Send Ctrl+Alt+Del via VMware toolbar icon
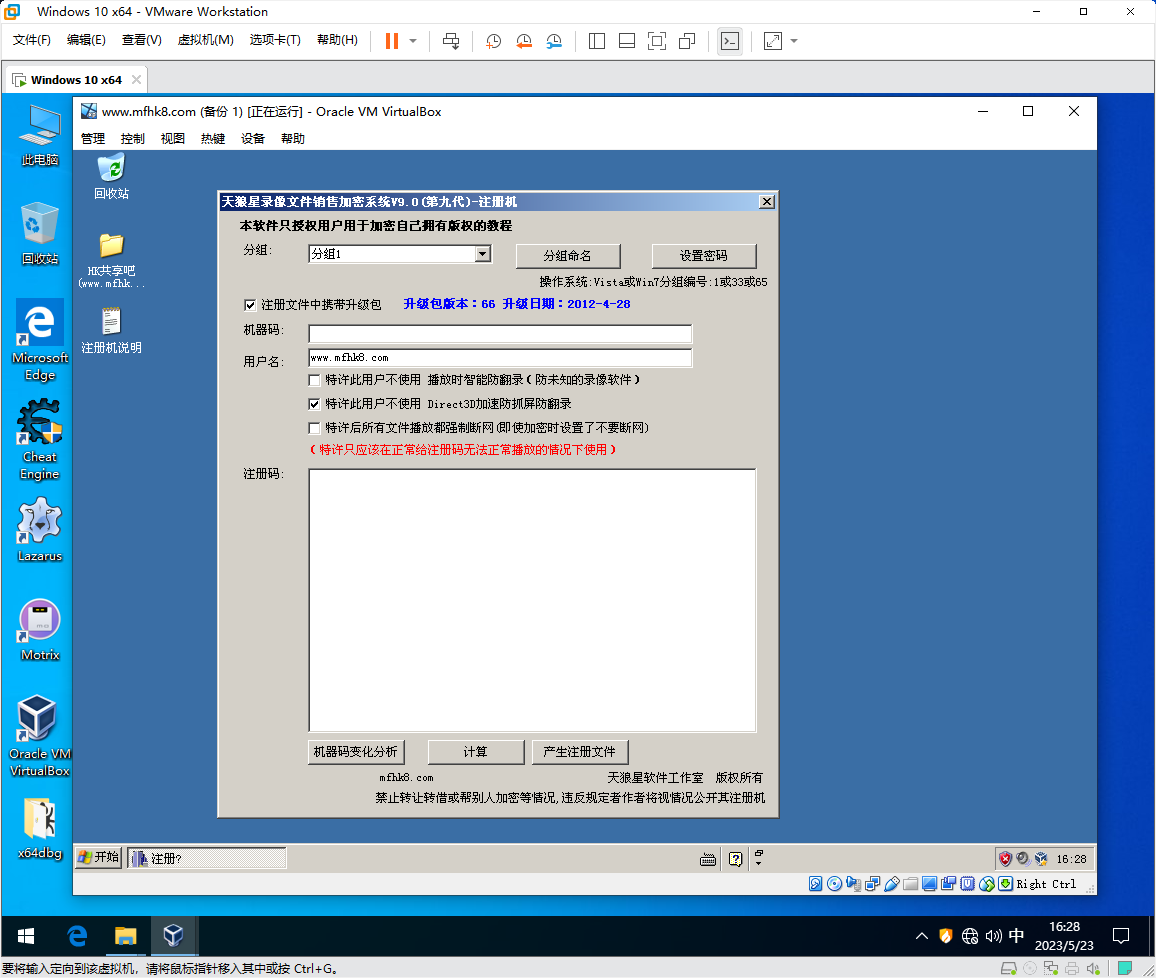This screenshot has width=1156, height=978. tap(450, 41)
